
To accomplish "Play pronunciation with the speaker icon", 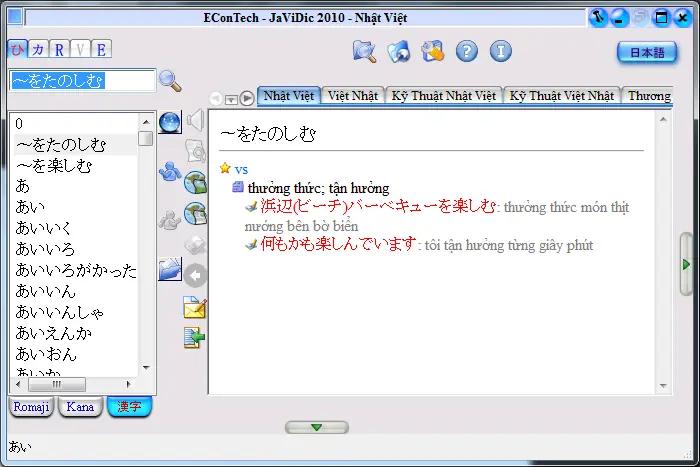I will click(196, 121).
